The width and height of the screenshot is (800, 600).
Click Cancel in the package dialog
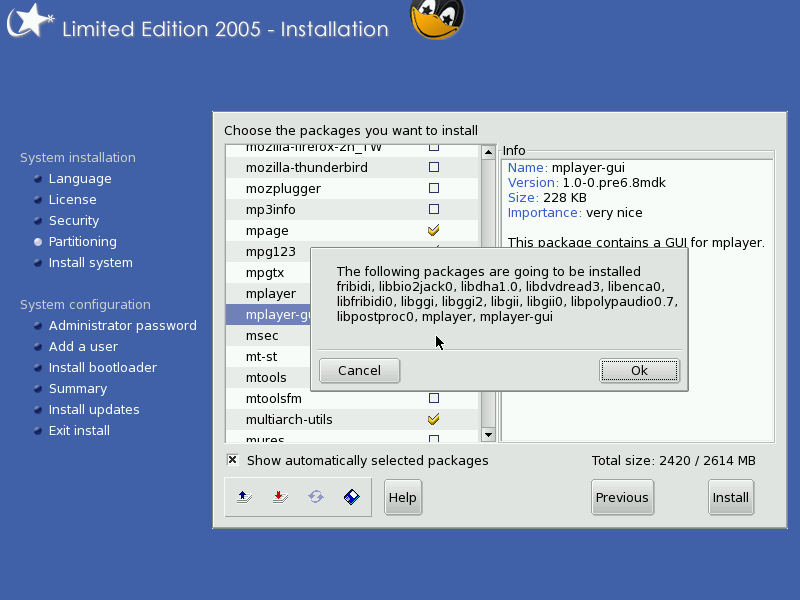(x=360, y=370)
